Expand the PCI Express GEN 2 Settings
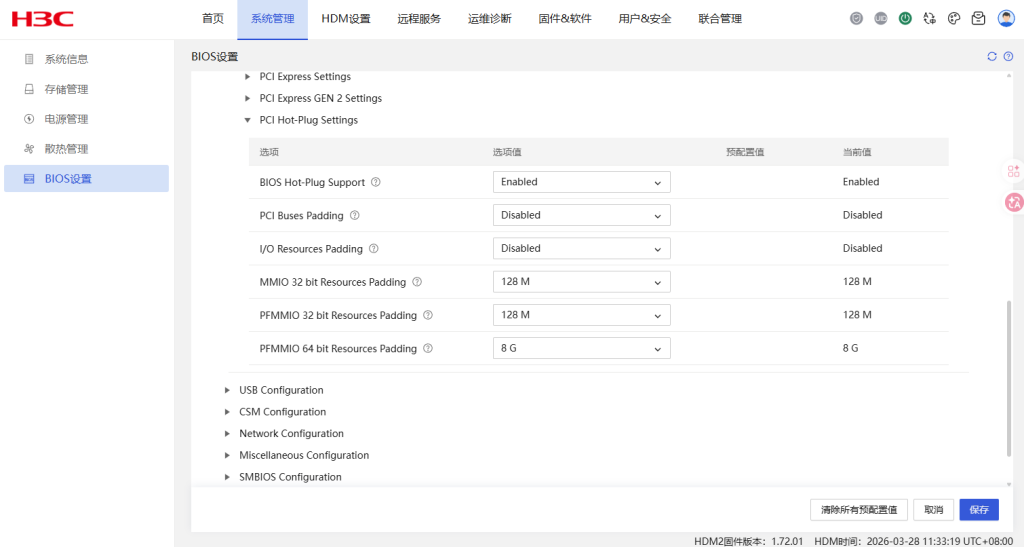 coord(248,98)
